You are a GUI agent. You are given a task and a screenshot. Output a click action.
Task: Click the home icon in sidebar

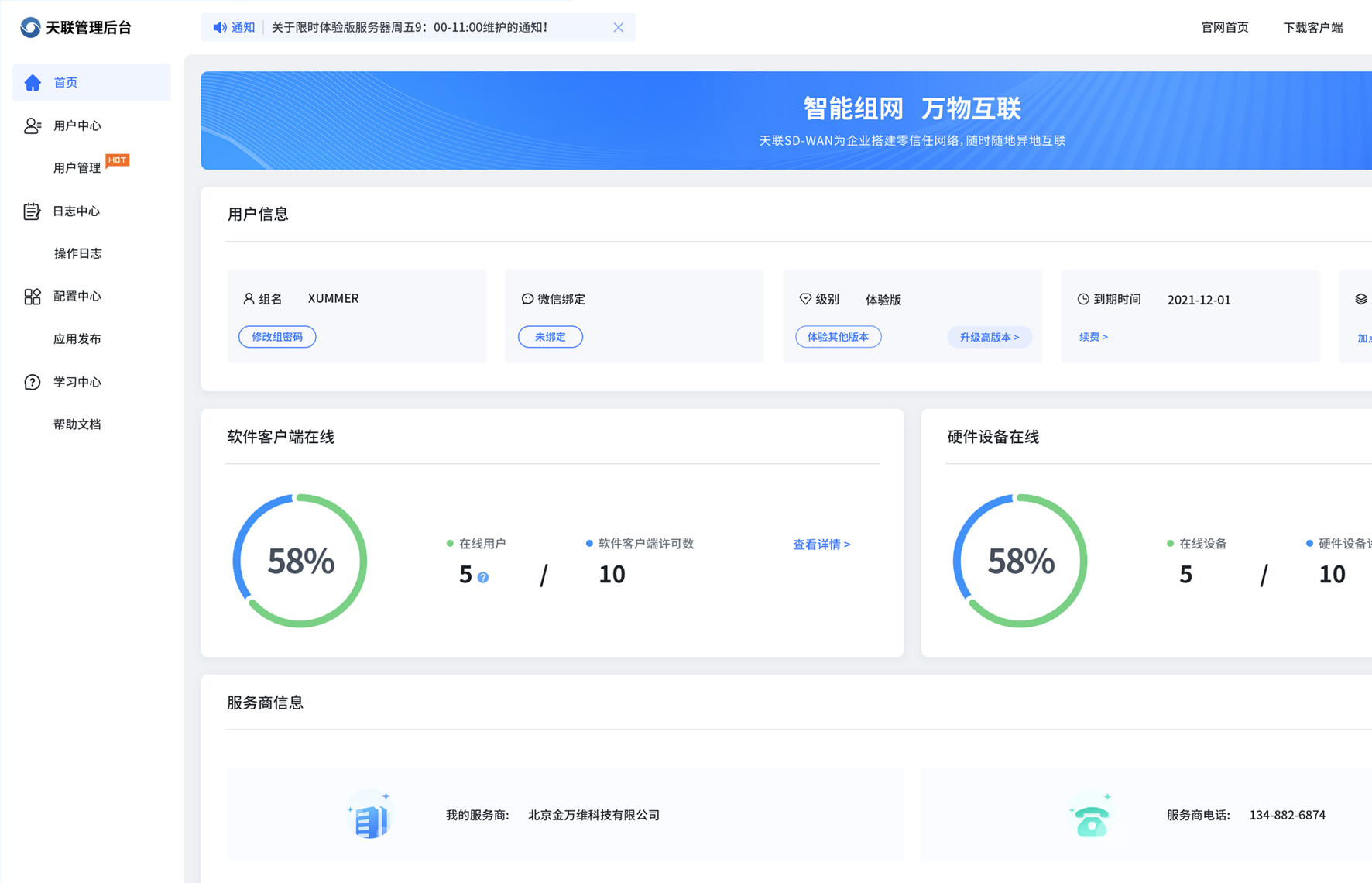33,83
